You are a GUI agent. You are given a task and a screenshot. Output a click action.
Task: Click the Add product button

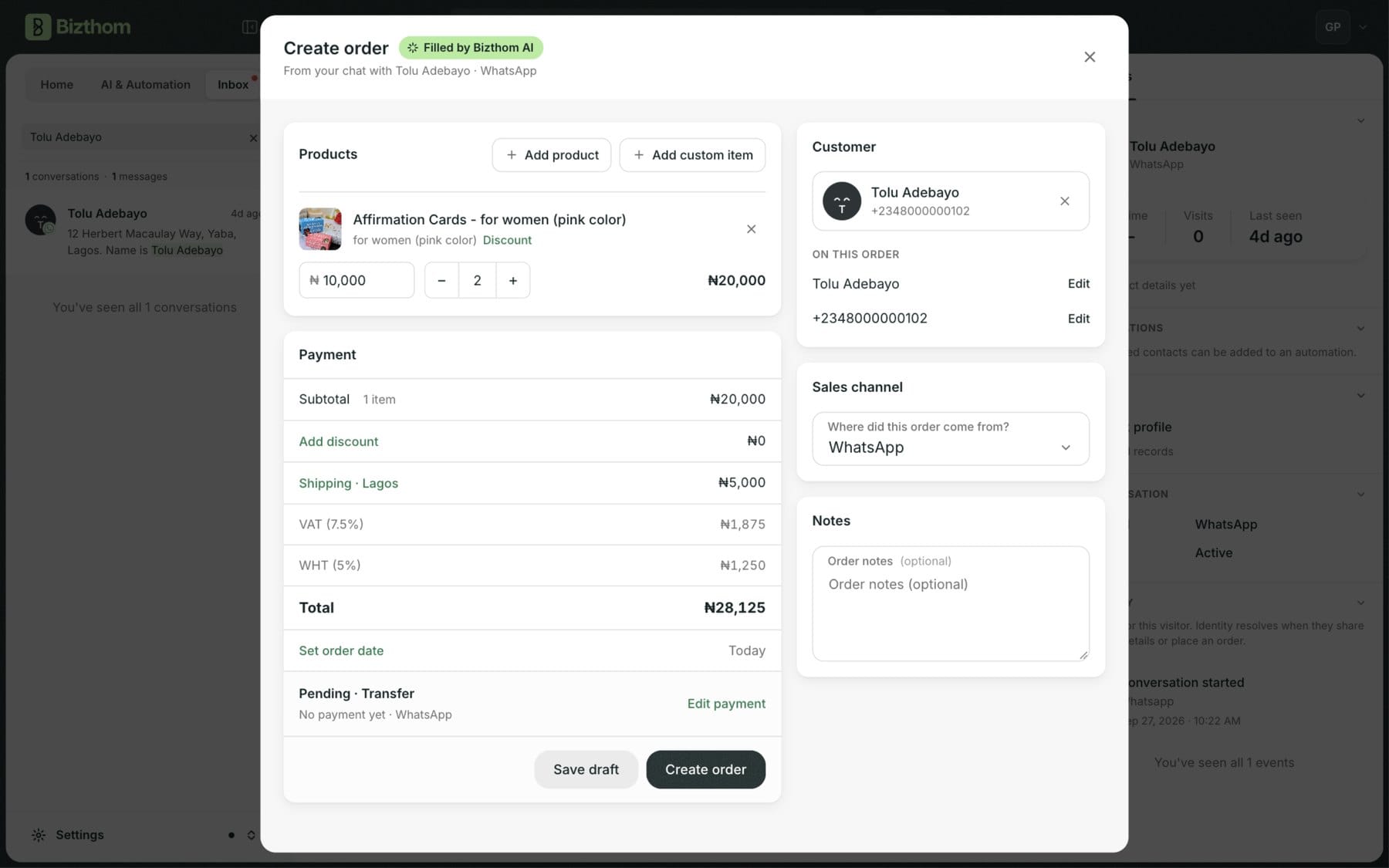[x=552, y=155]
